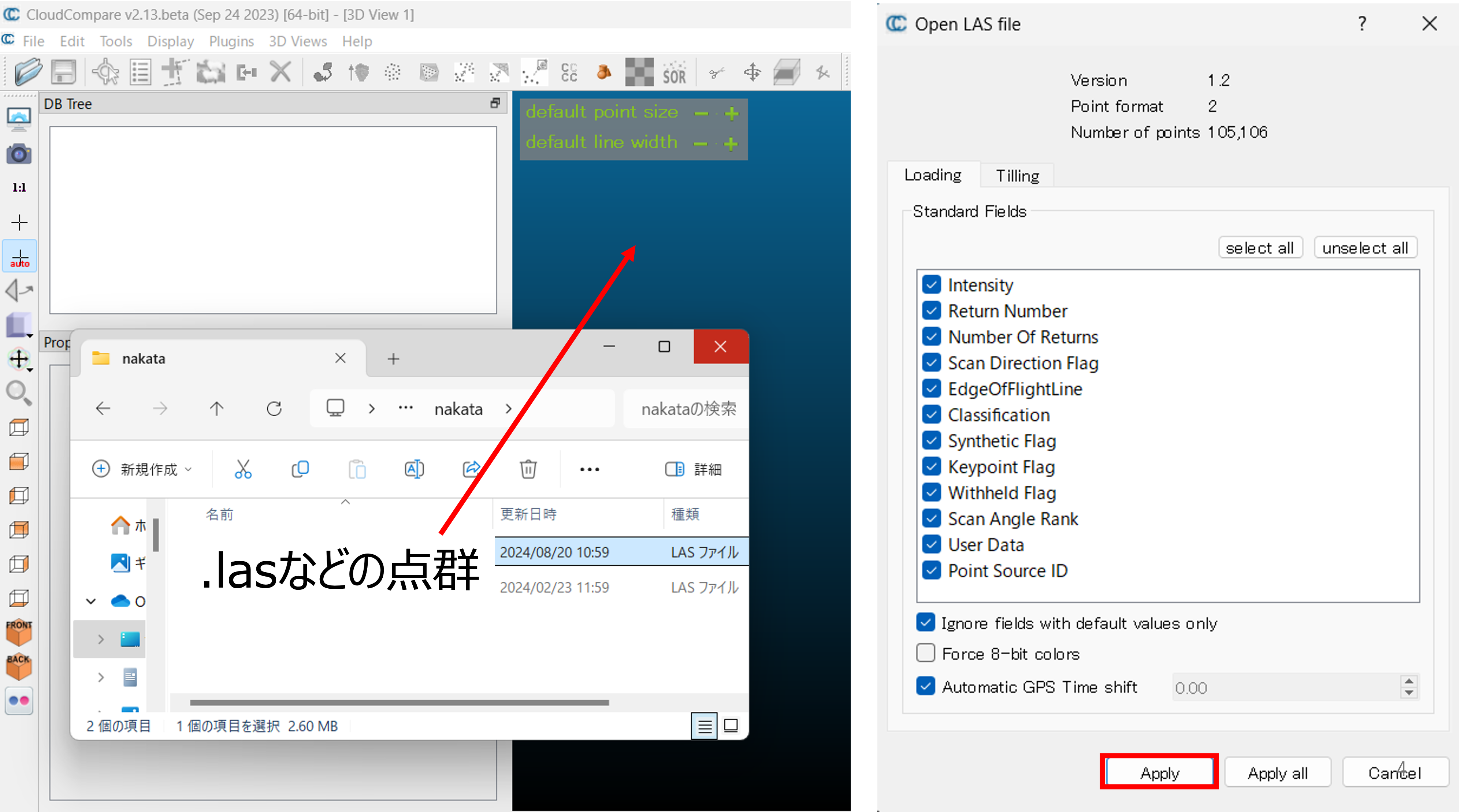
Task: Click the SOR filter icon
Action: click(x=675, y=72)
